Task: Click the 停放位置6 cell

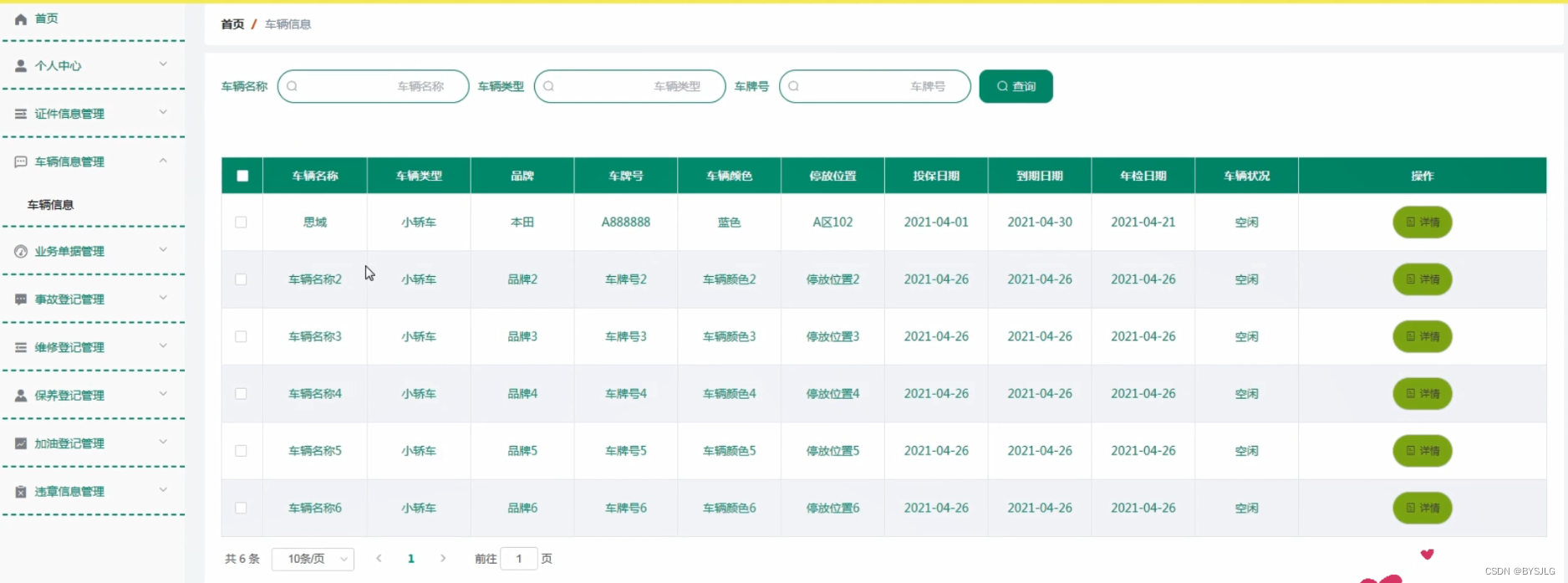Action: 832,508
